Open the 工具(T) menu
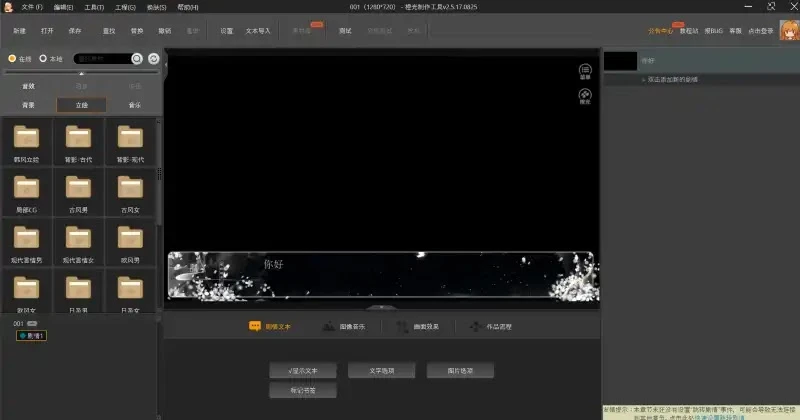The height and width of the screenshot is (420, 800). [x=94, y=7]
